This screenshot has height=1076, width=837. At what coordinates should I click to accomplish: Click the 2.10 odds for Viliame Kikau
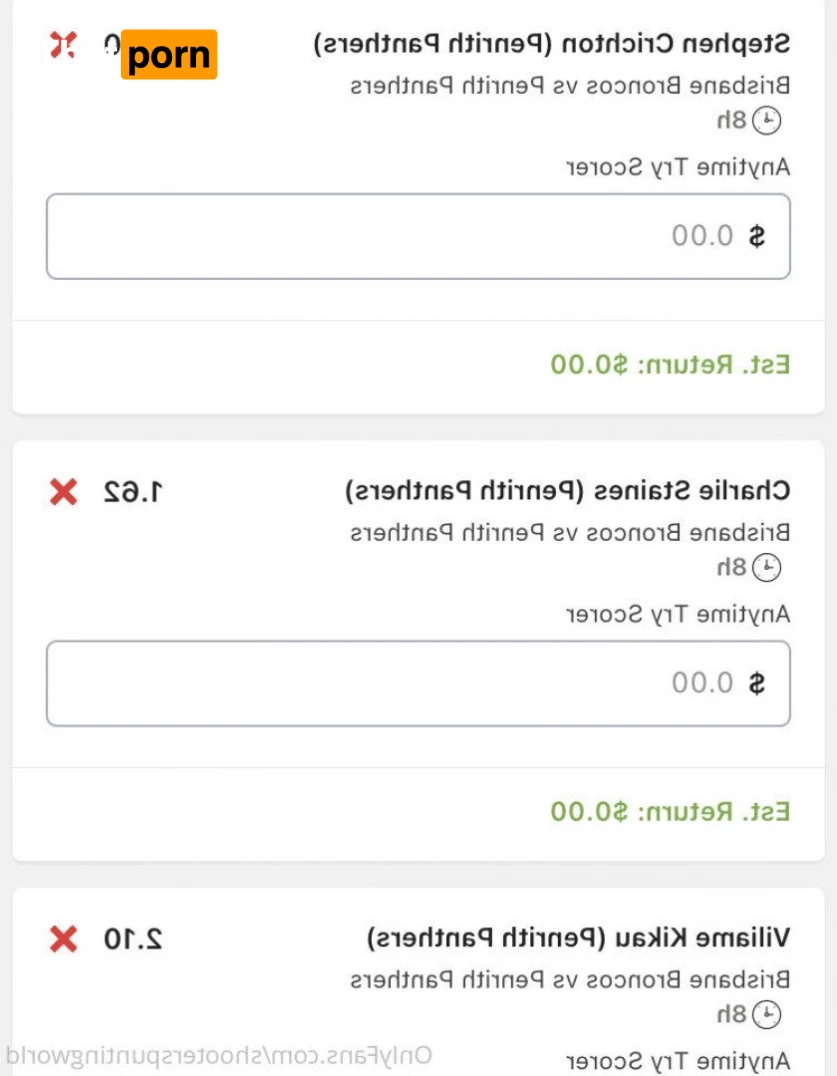point(133,939)
